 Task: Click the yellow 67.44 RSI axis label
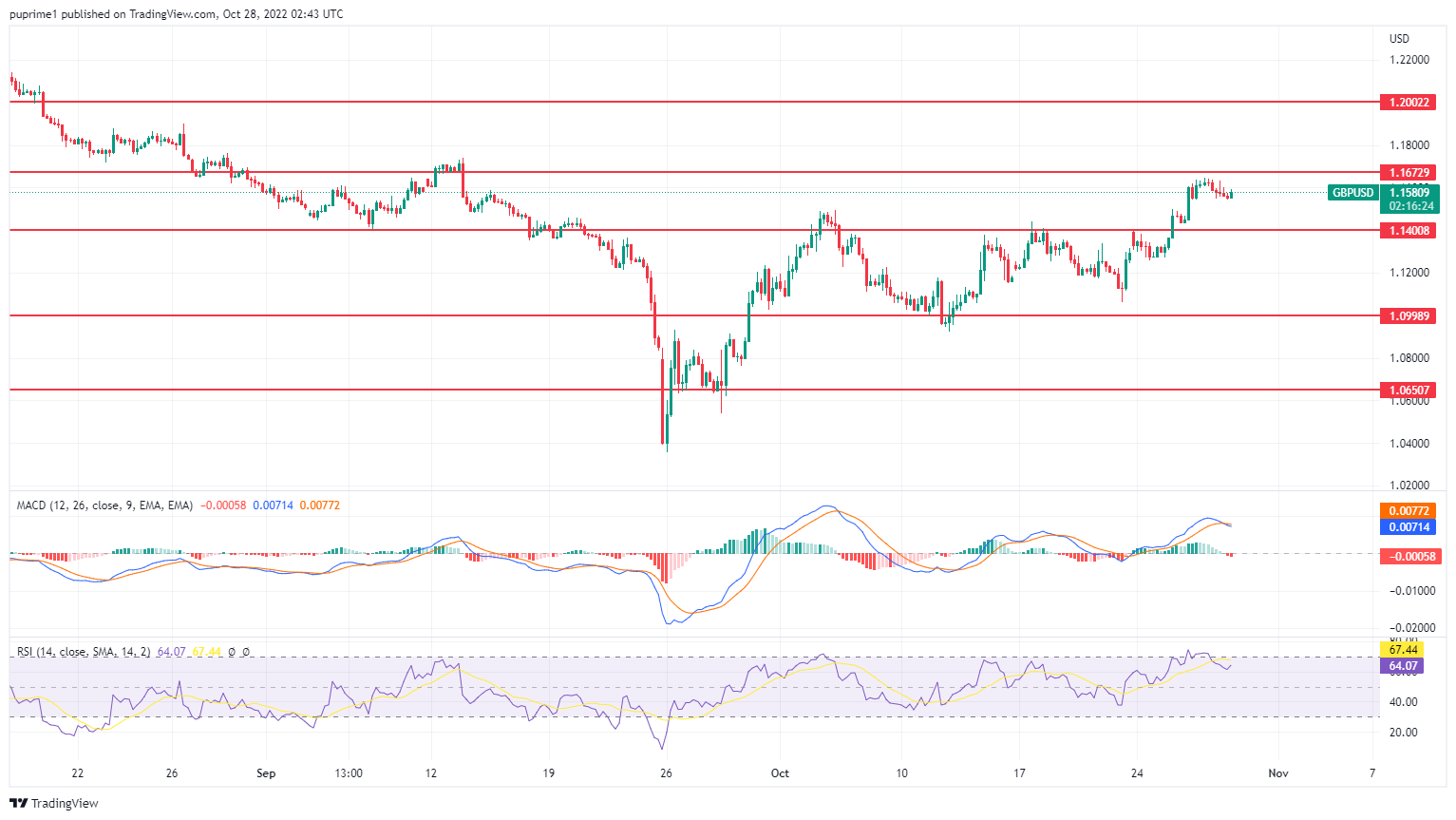point(1402,650)
